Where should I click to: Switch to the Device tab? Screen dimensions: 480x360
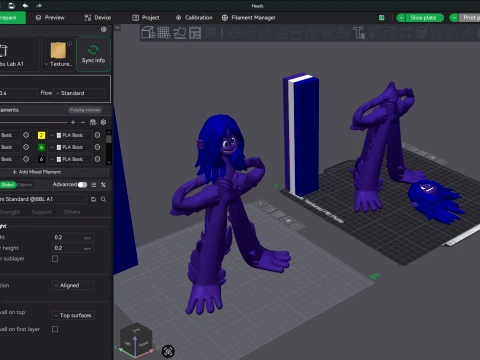(98, 18)
